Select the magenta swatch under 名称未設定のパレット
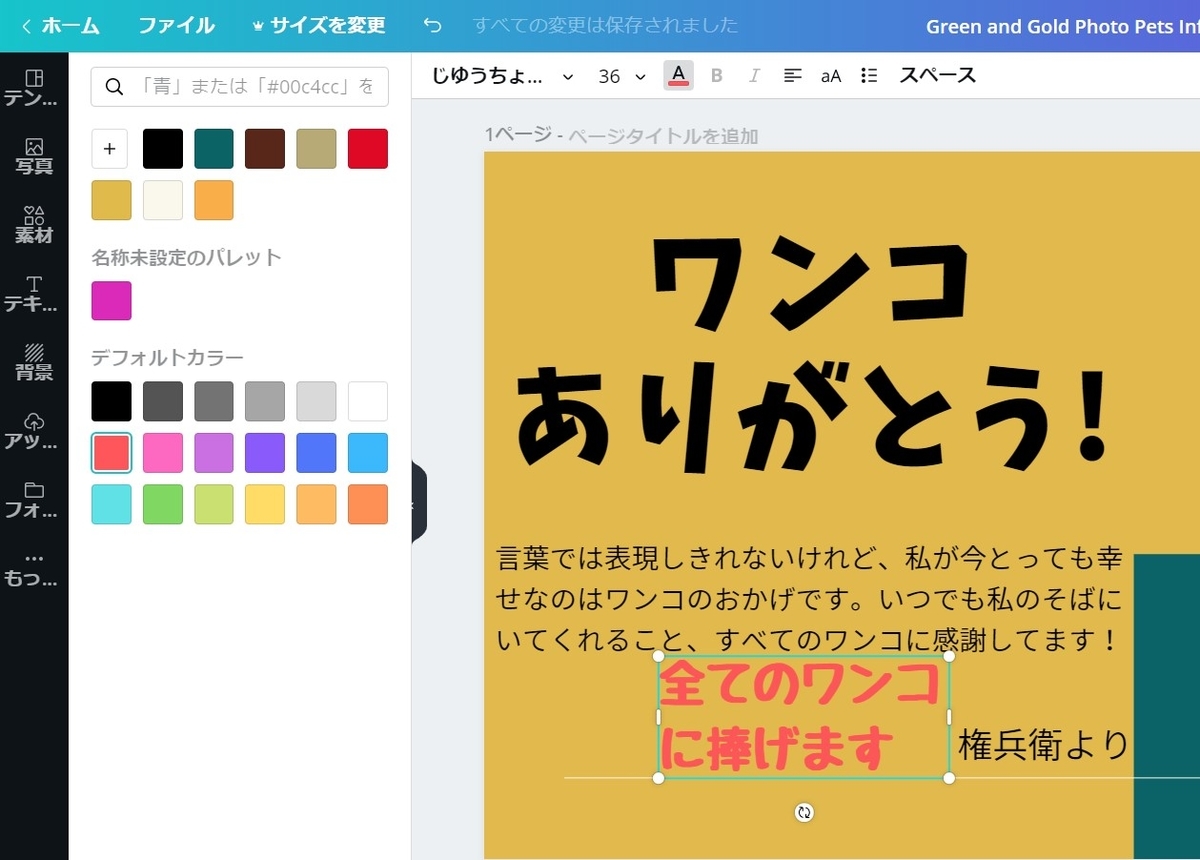 pyautogui.click(x=111, y=301)
